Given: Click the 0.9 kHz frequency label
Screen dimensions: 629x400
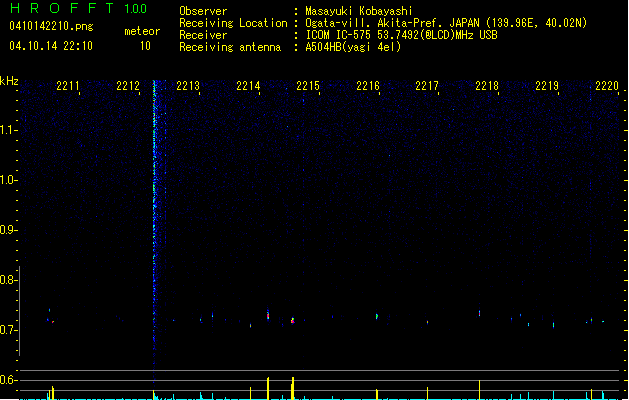Looking at the screenshot, I should click(x=8, y=230).
